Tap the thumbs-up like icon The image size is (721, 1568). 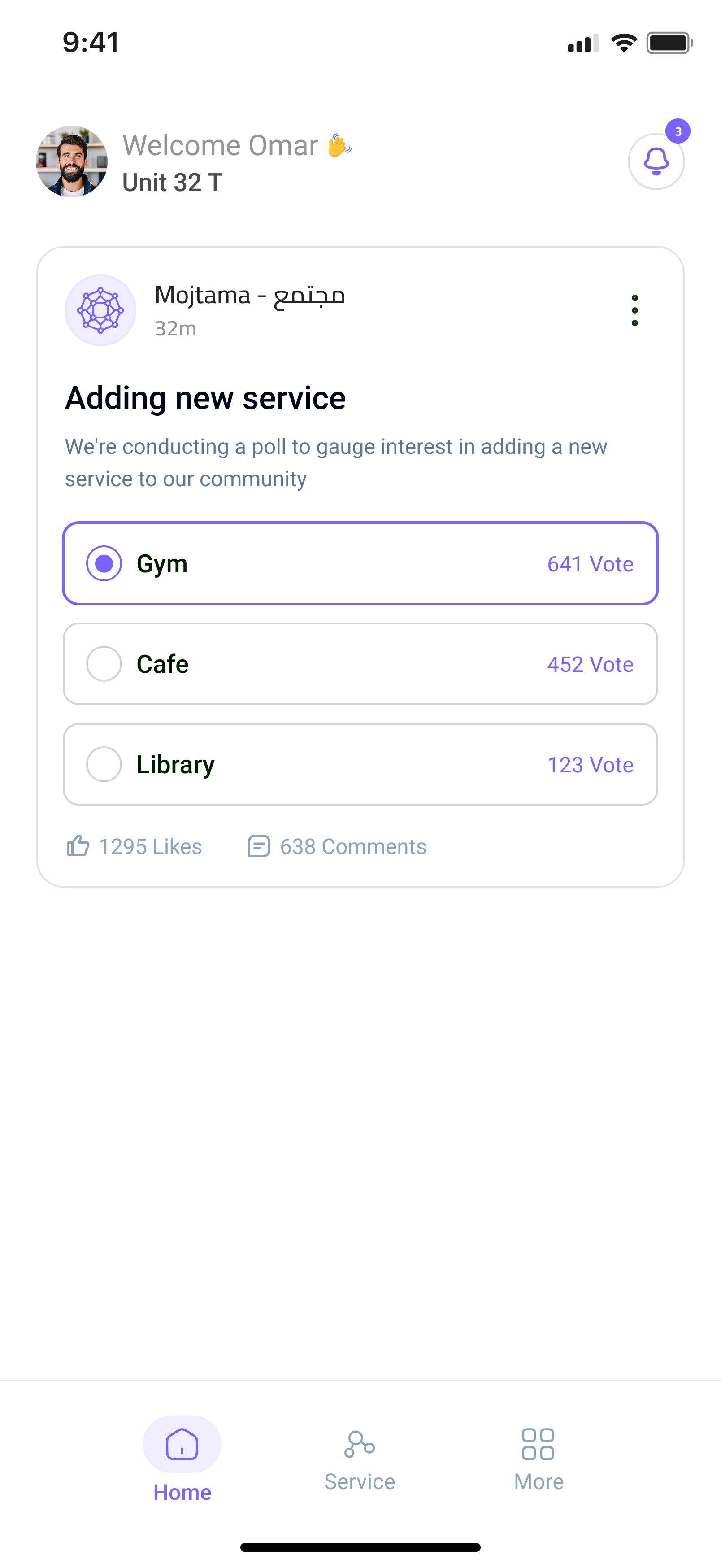tap(78, 846)
